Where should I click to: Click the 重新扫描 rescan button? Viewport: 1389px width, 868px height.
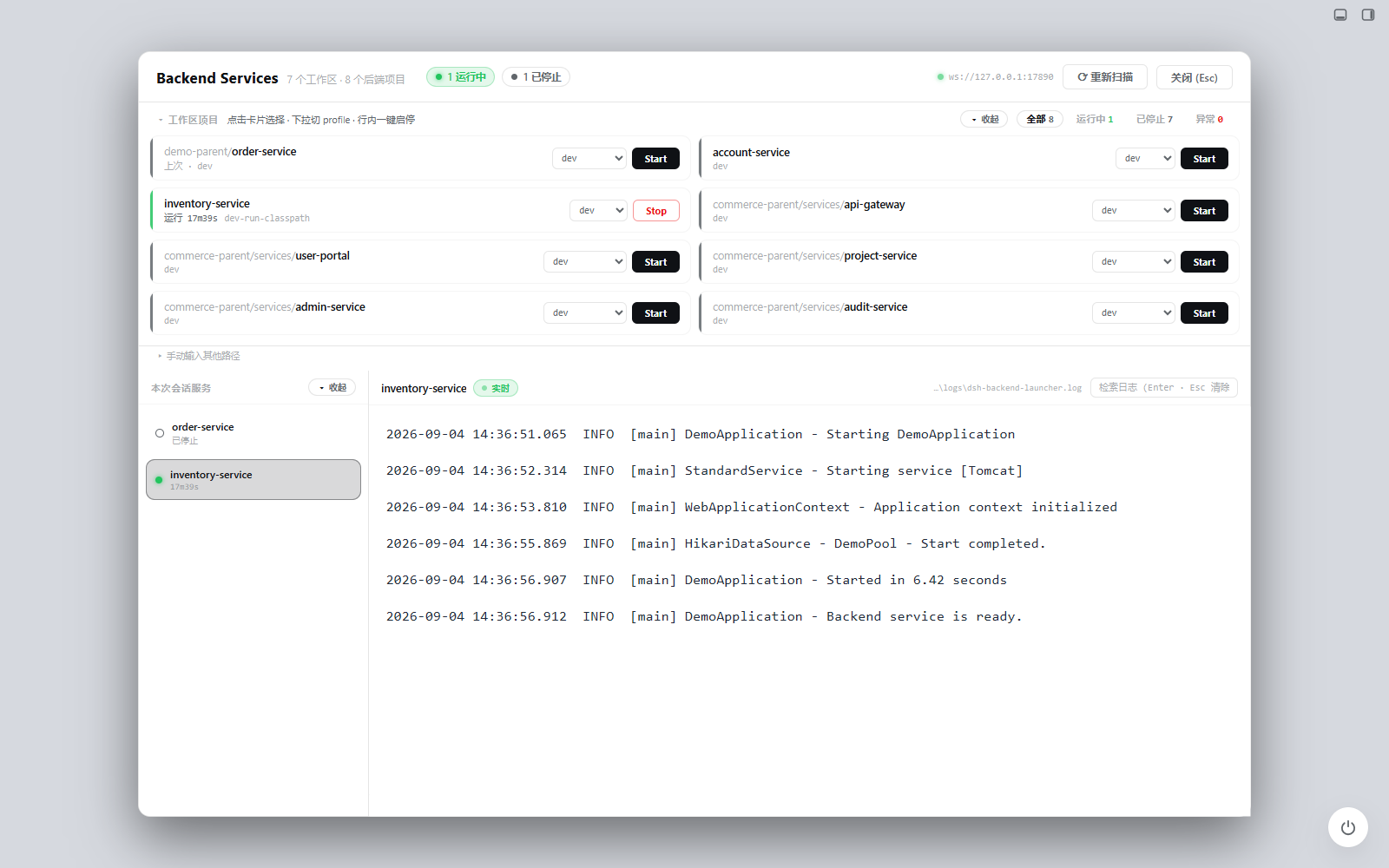click(1105, 77)
